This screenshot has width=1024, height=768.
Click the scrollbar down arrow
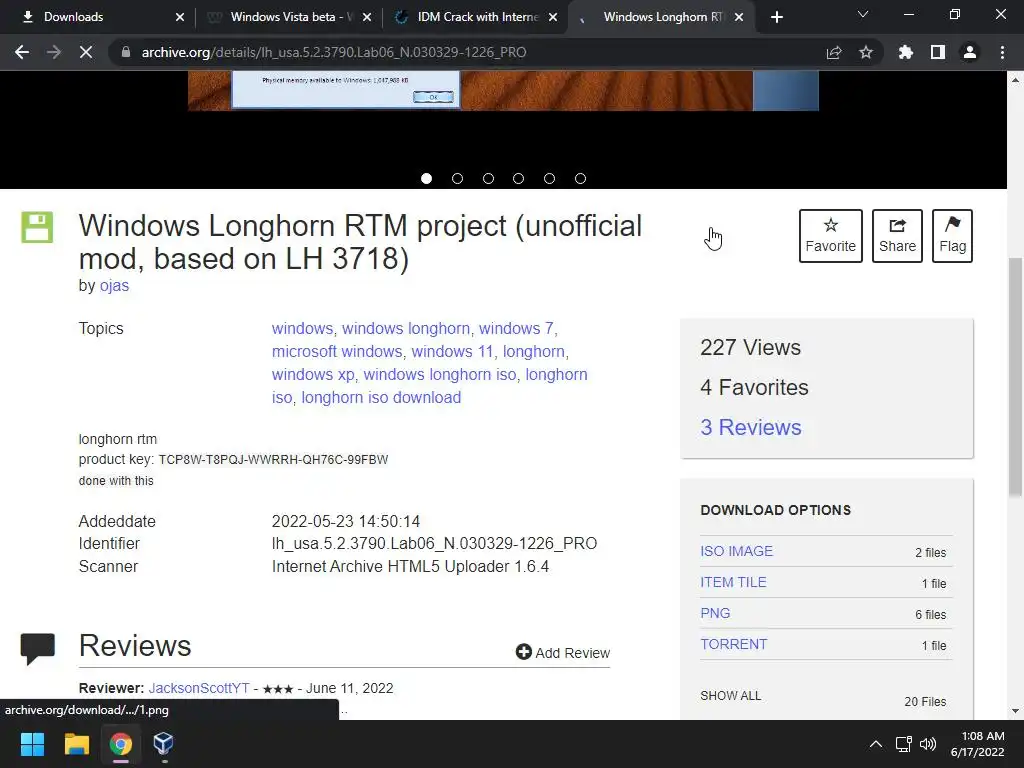point(1015,711)
